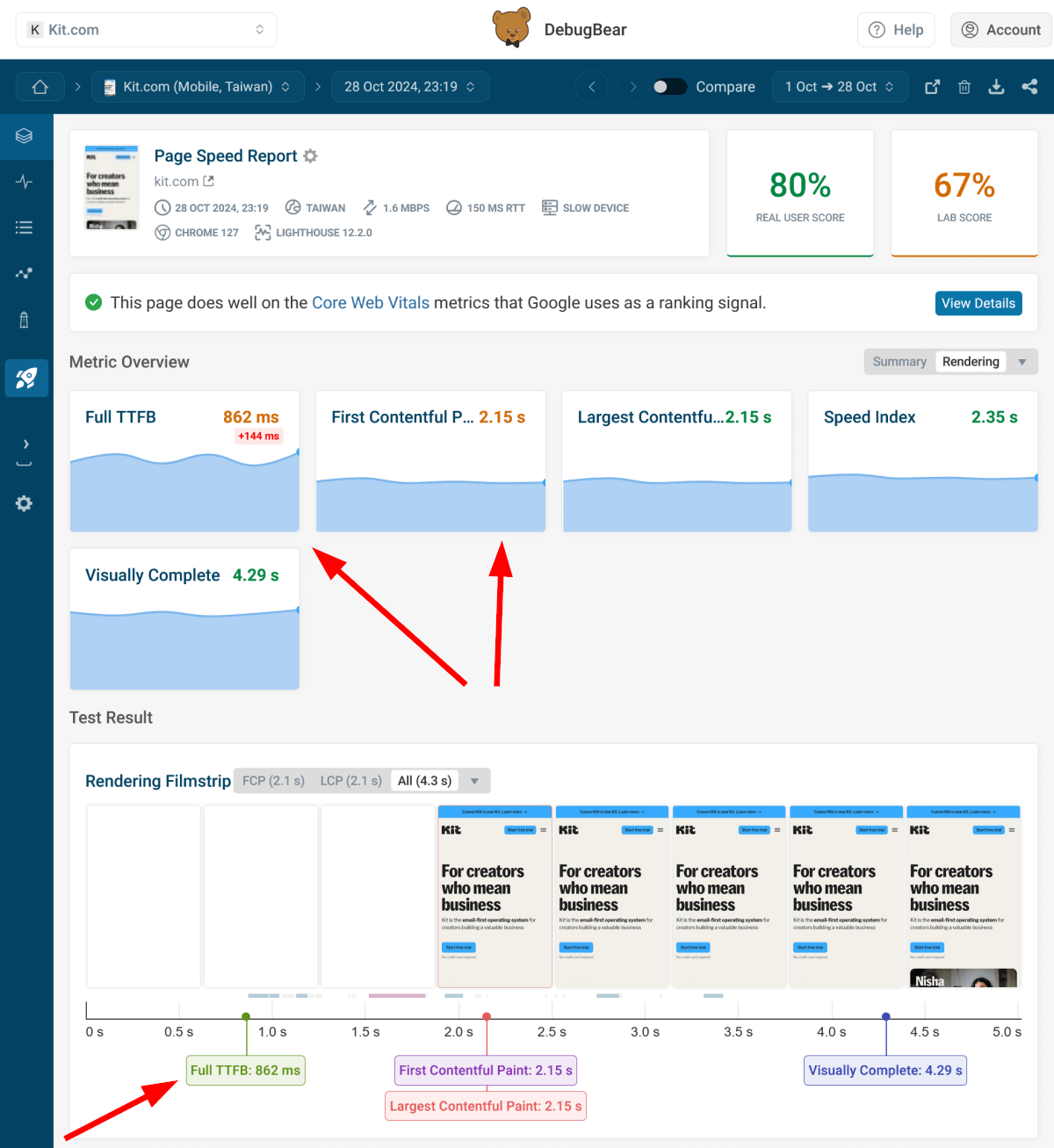Open the experiments bottle sidebar icon
This screenshot has height=1148, width=1054.
[25, 320]
